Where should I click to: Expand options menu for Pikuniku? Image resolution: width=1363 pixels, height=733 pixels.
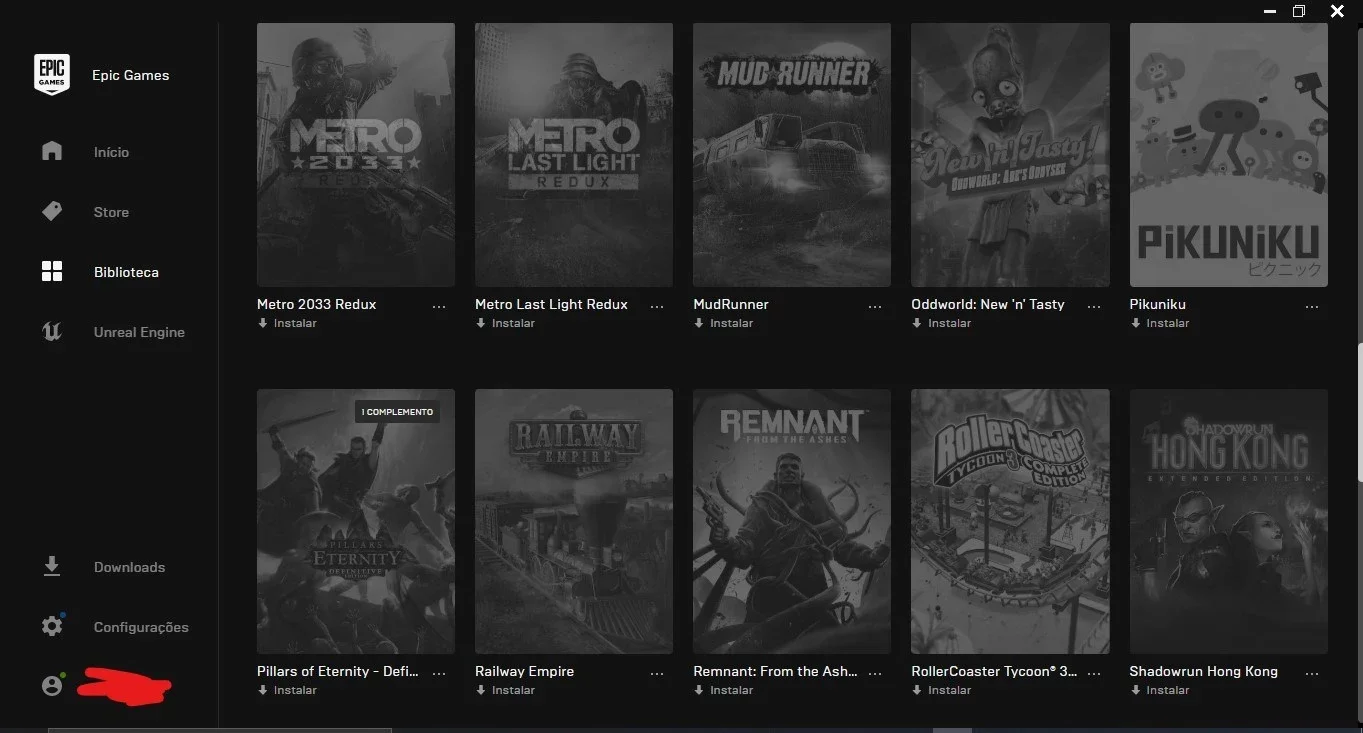1312,306
